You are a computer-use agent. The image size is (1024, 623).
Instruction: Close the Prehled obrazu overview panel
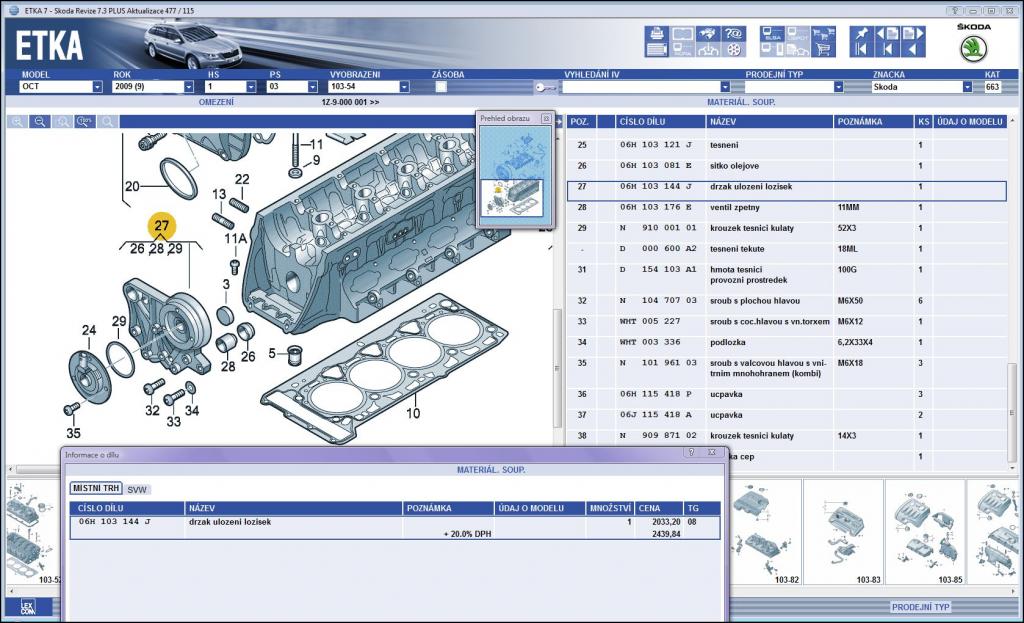[546, 118]
